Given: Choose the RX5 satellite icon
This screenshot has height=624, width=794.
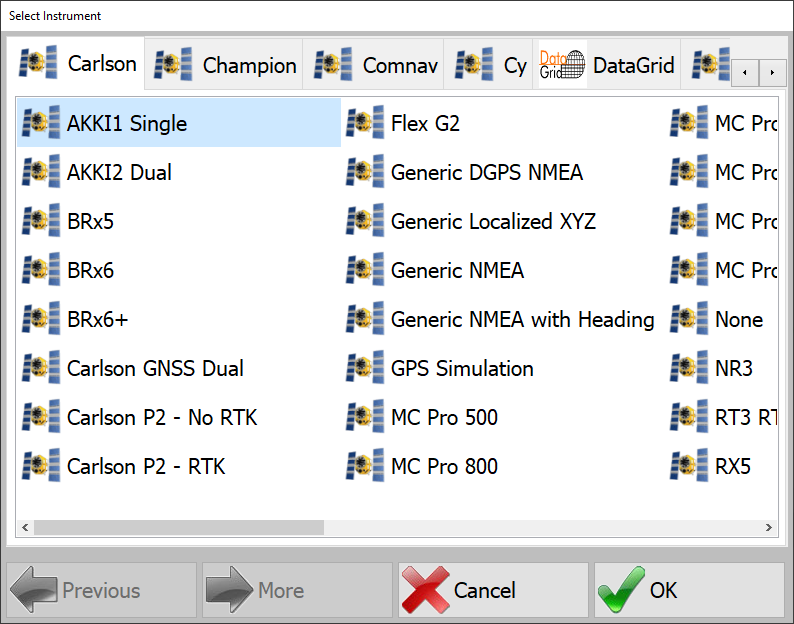Looking at the screenshot, I should pyautogui.click(x=689, y=465).
